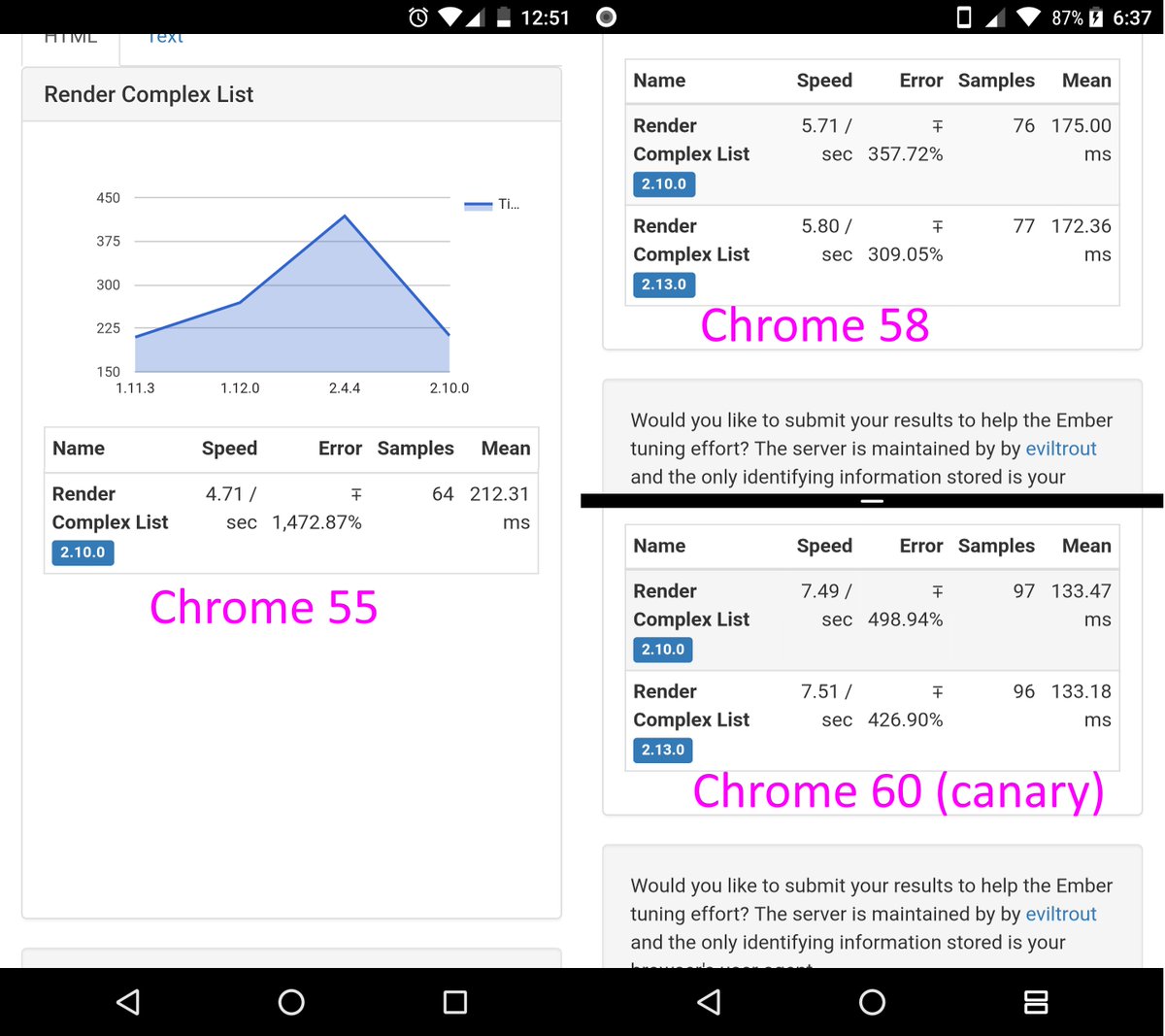Image resolution: width=1165 pixels, height=1036 pixels.
Task: Tap the circle notification icon in the right status bar
Action: point(606,17)
